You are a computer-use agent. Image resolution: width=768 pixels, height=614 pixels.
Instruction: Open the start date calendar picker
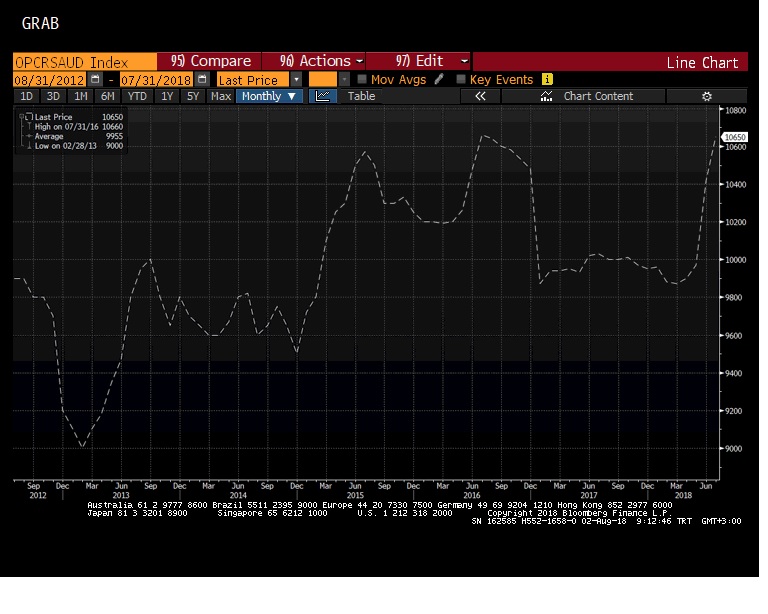click(95, 79)
